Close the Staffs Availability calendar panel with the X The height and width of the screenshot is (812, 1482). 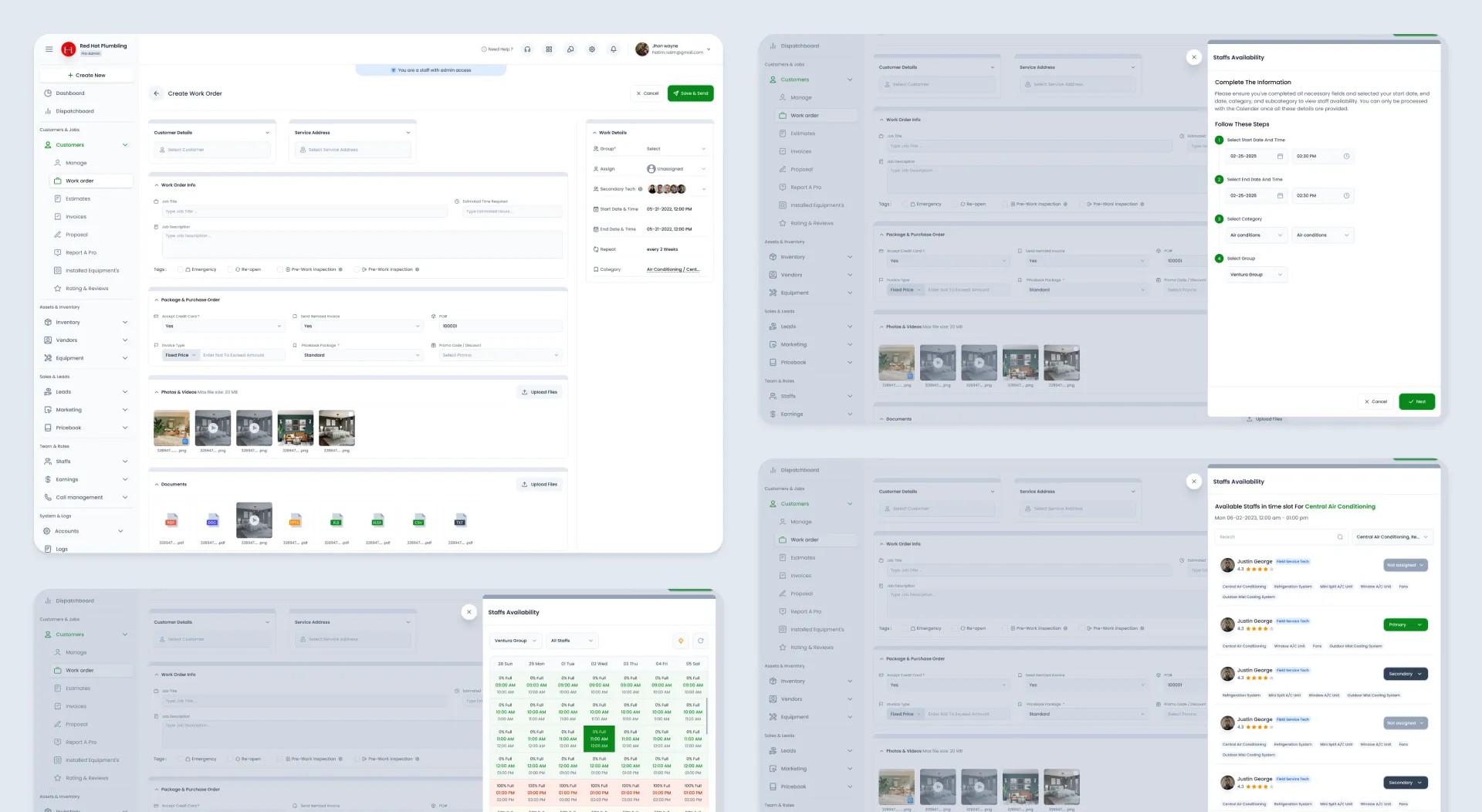pyautogui.click(x=469, y=612)
